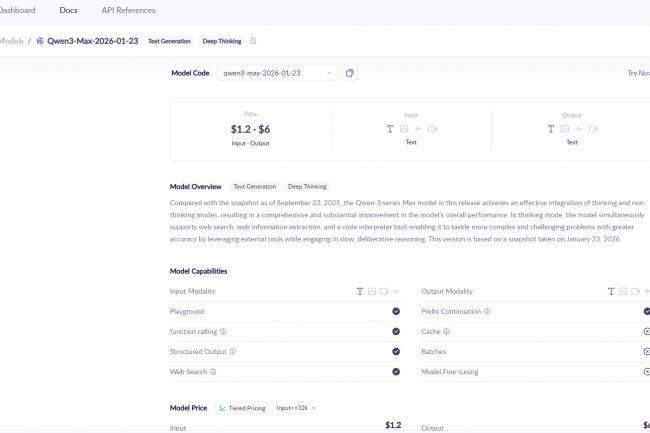650x433 pixels.
Task: Go to Models in the breadcrumb
Action: click(12, 41)
